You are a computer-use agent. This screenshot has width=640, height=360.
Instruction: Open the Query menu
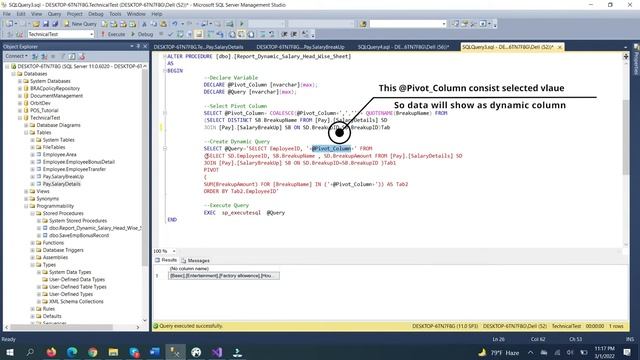click(54, 14)
